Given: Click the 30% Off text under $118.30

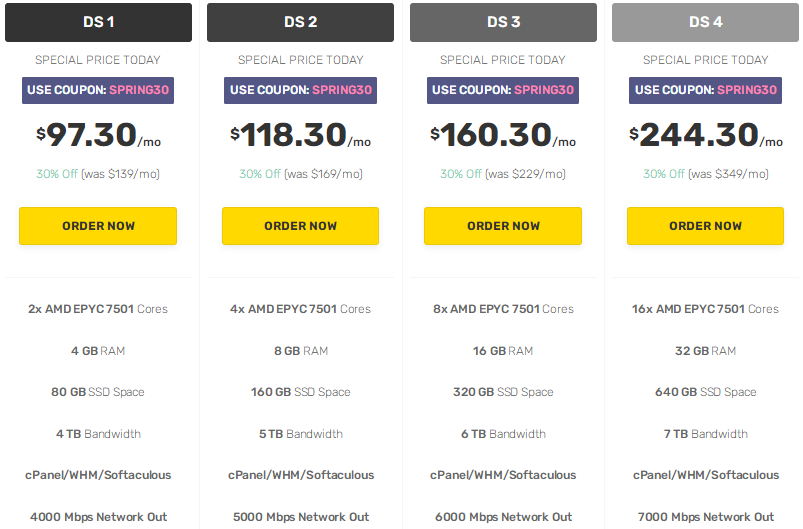Looking at the screenshot, I should [260, 174].
